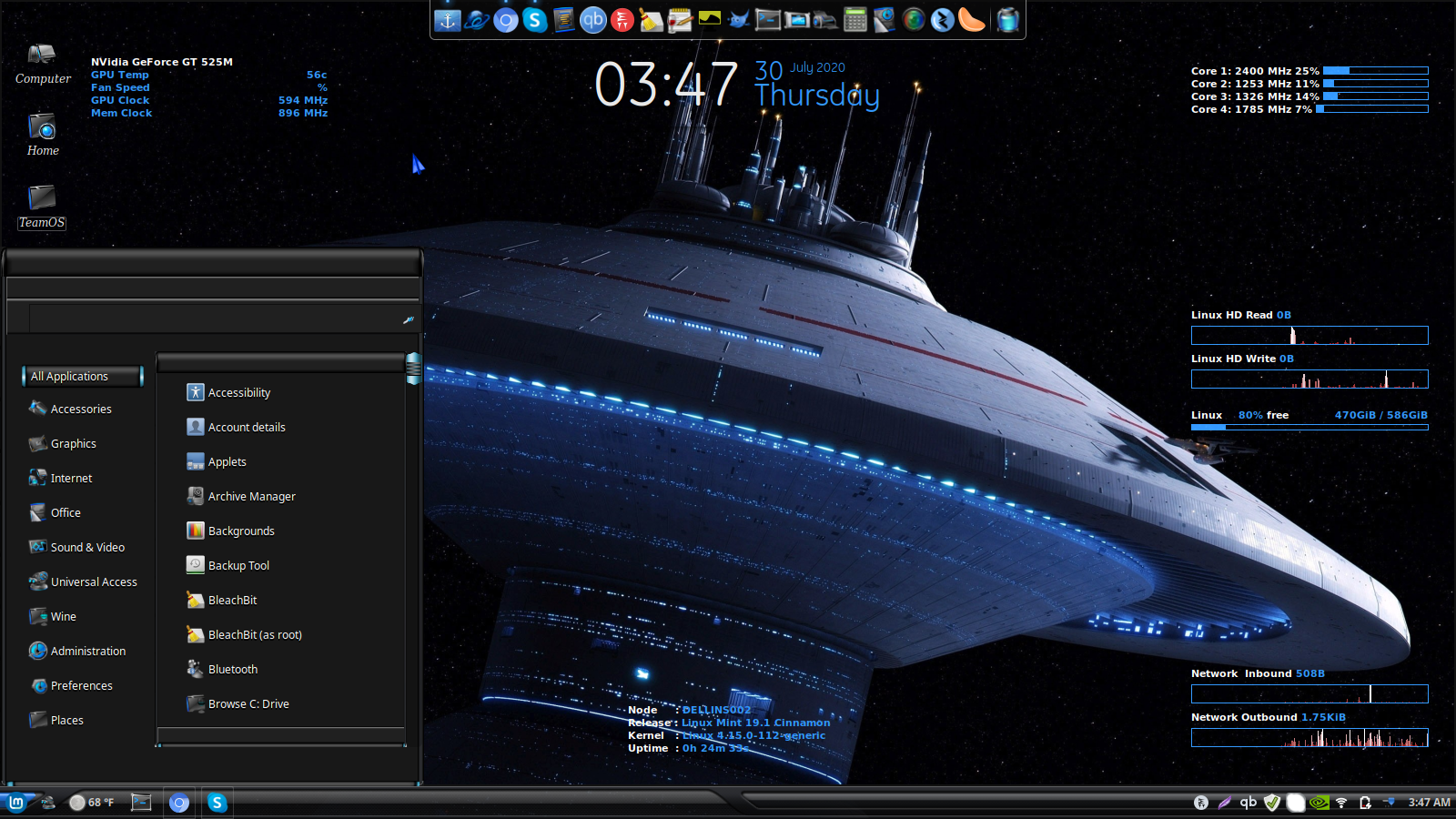Switch to Skype in the bottom taskbar

(x=217, y=802)
